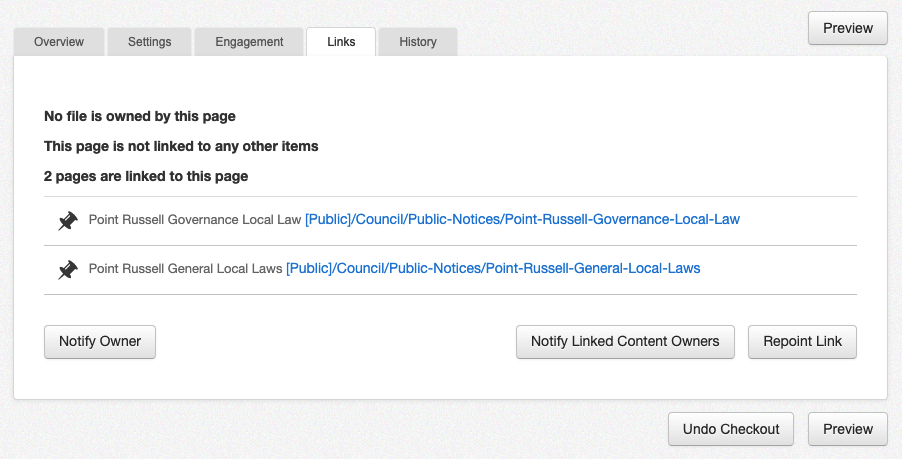The image size is (902, 459).
Task: Click the '2 pages are linked' heading
Action: (x=146, y=176)
